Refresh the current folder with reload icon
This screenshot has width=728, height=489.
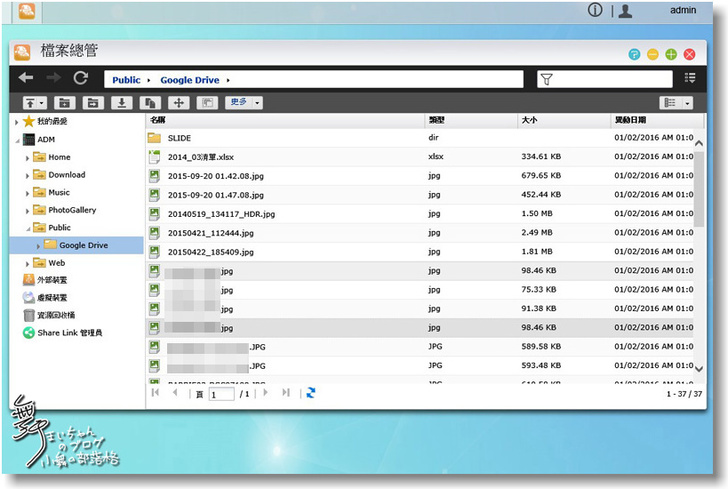click(x=80, y=79)
